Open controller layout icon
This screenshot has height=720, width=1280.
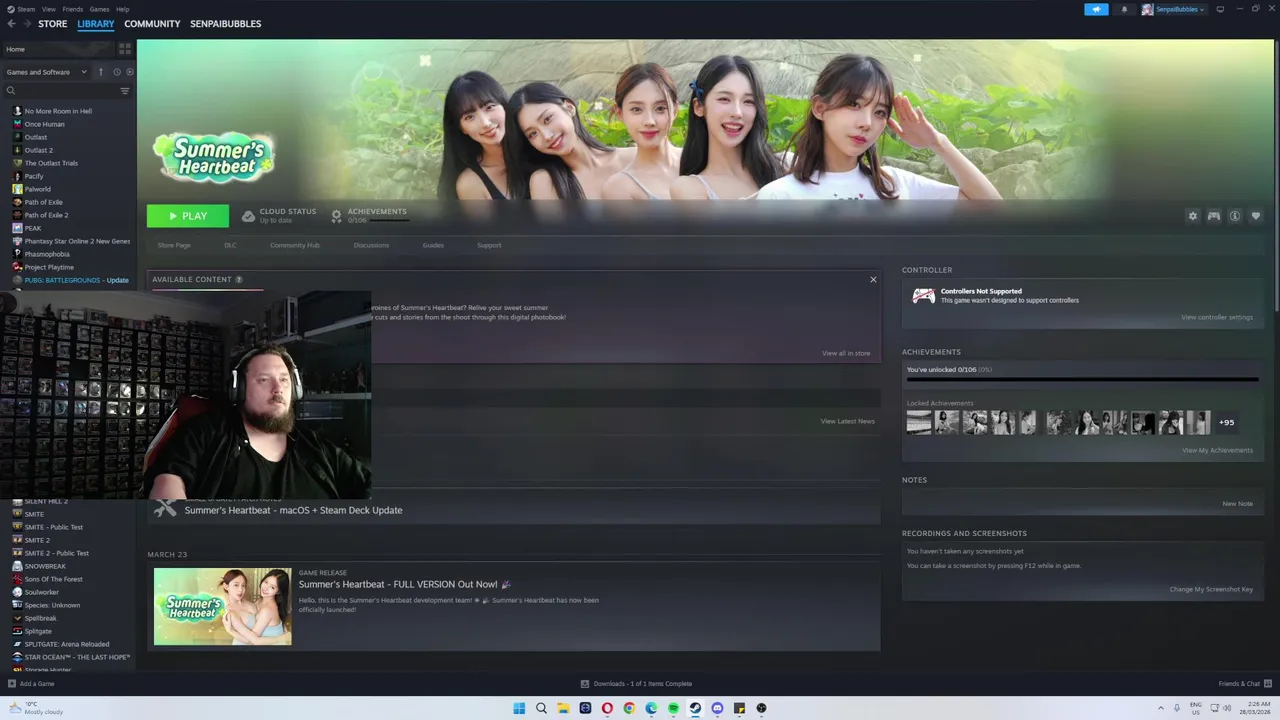coord(1213,216)
